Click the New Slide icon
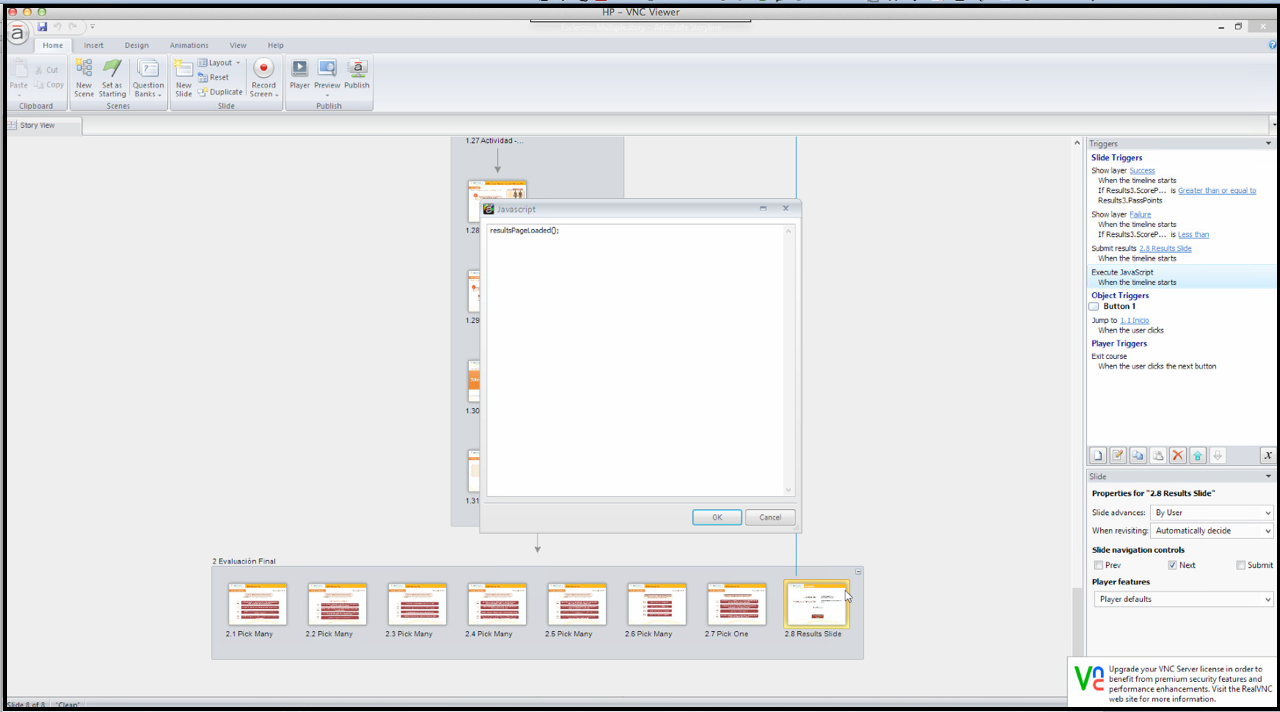Viewport: 1280px width, 712px height. click(183, 69)
